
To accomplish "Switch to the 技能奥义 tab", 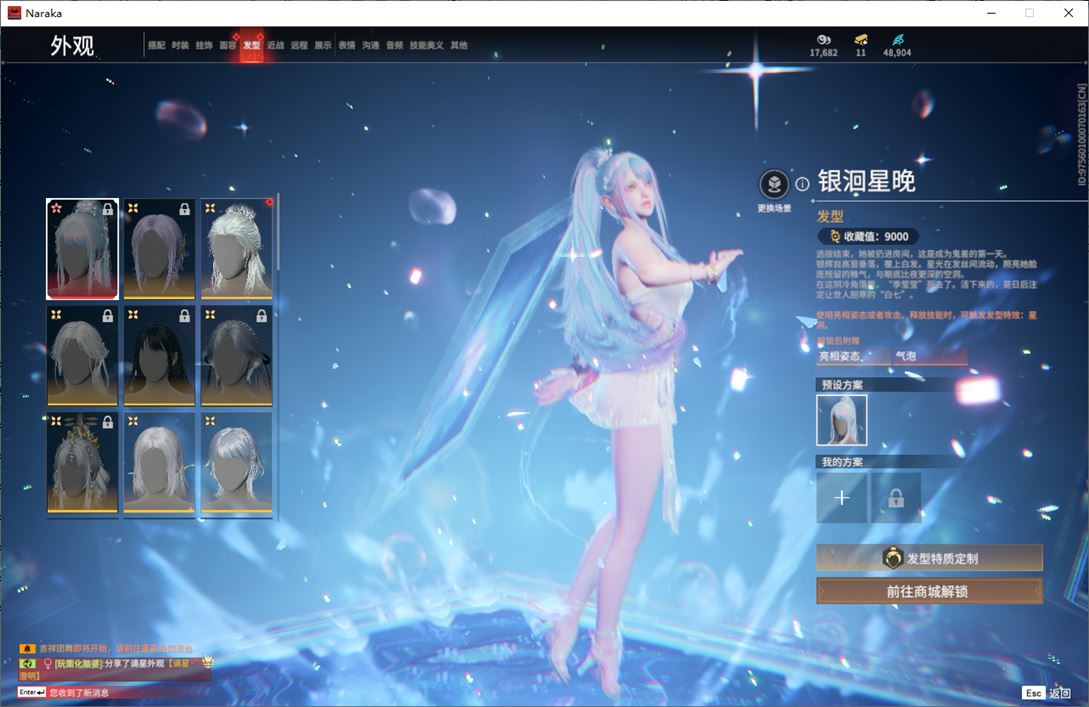I will [x=426, y=45].
